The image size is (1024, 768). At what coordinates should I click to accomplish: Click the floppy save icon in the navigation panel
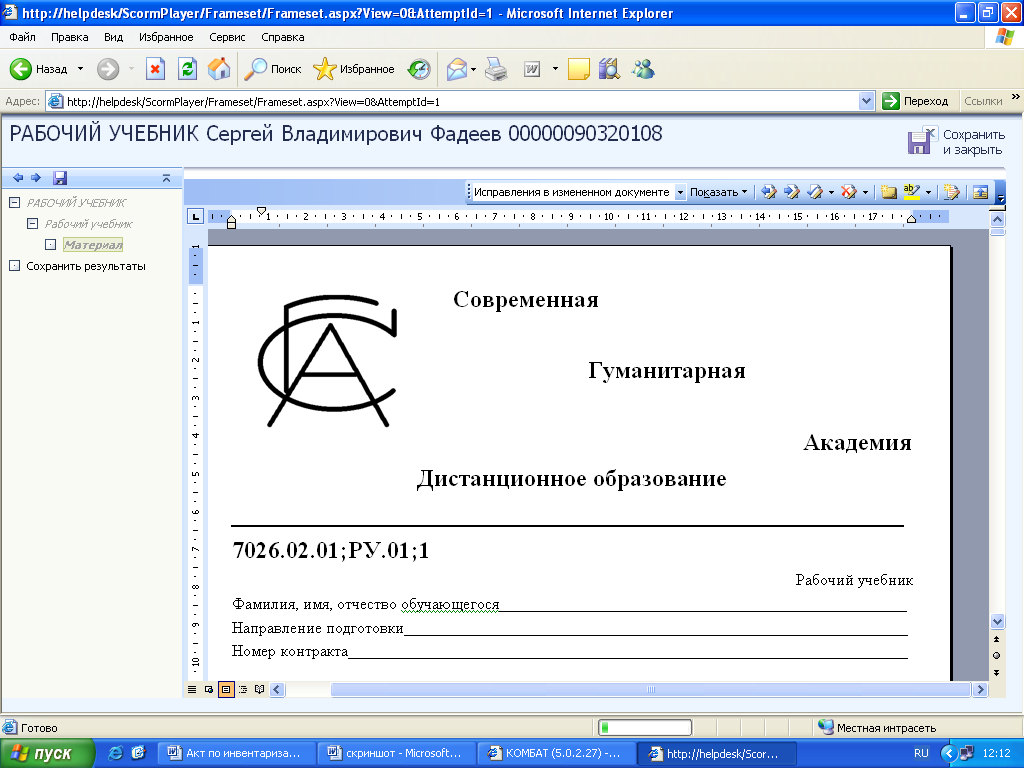click(x=60, y=178)
